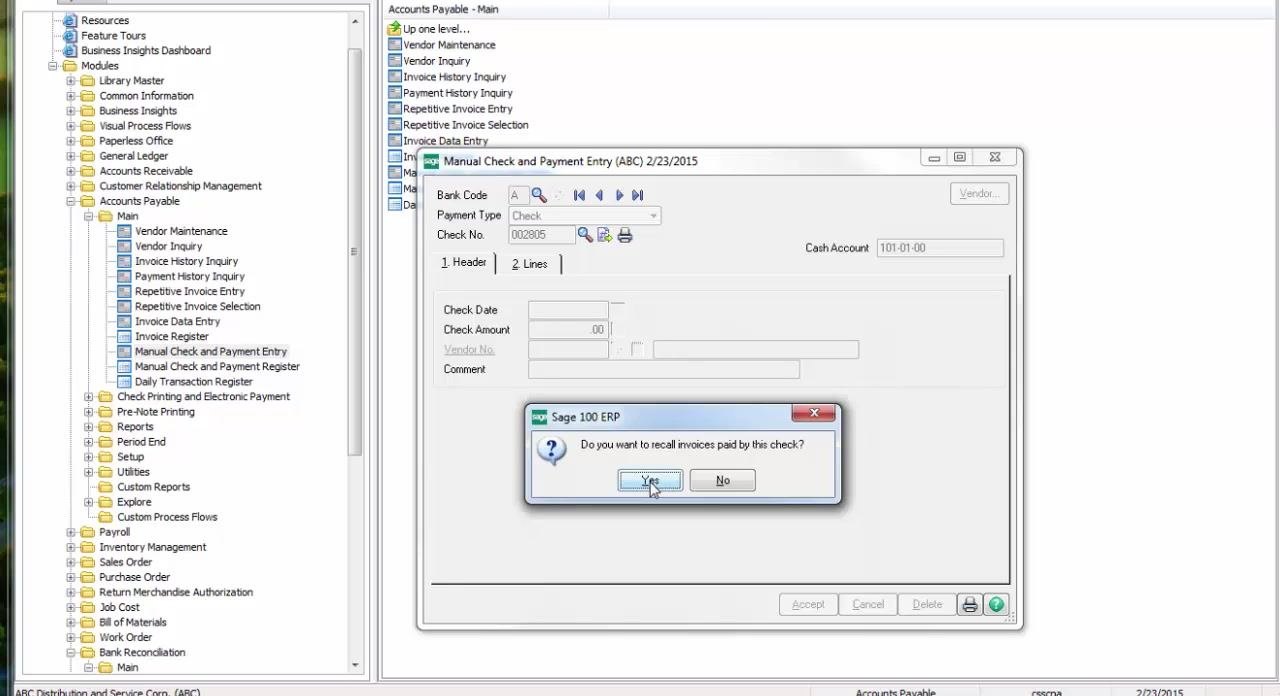Click the Check Date field

point(568,310)
